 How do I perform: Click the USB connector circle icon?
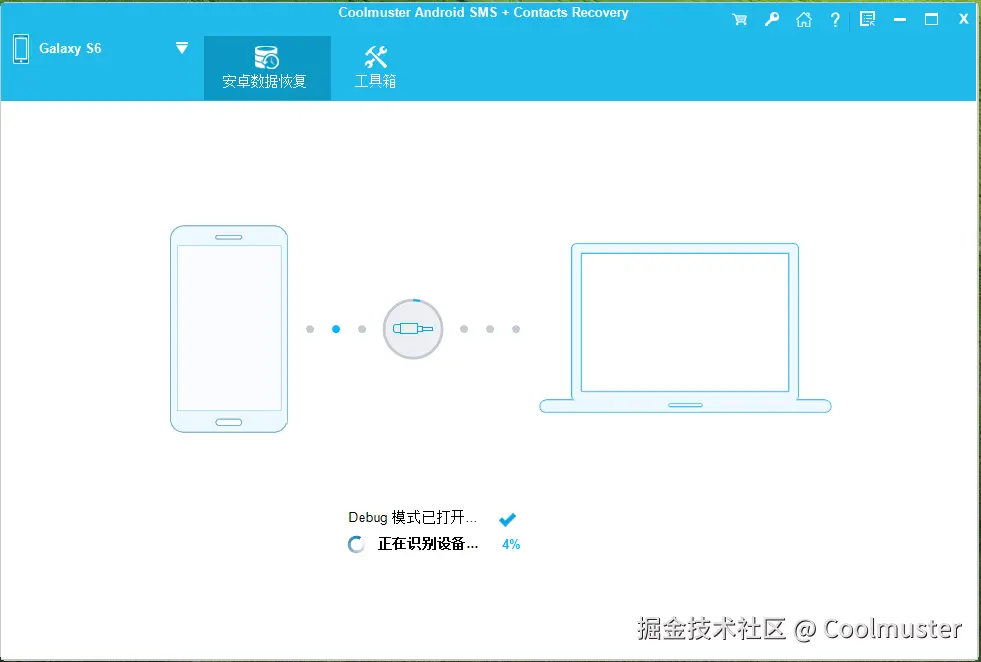coord(413,329)
